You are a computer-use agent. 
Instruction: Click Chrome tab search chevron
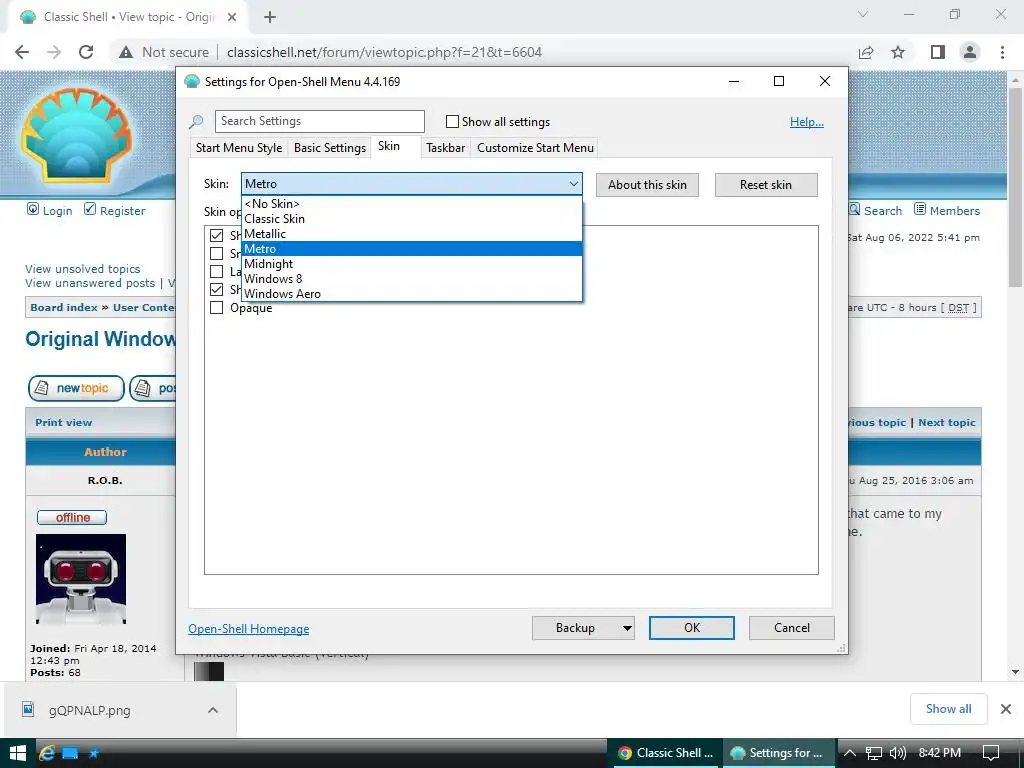863,14
